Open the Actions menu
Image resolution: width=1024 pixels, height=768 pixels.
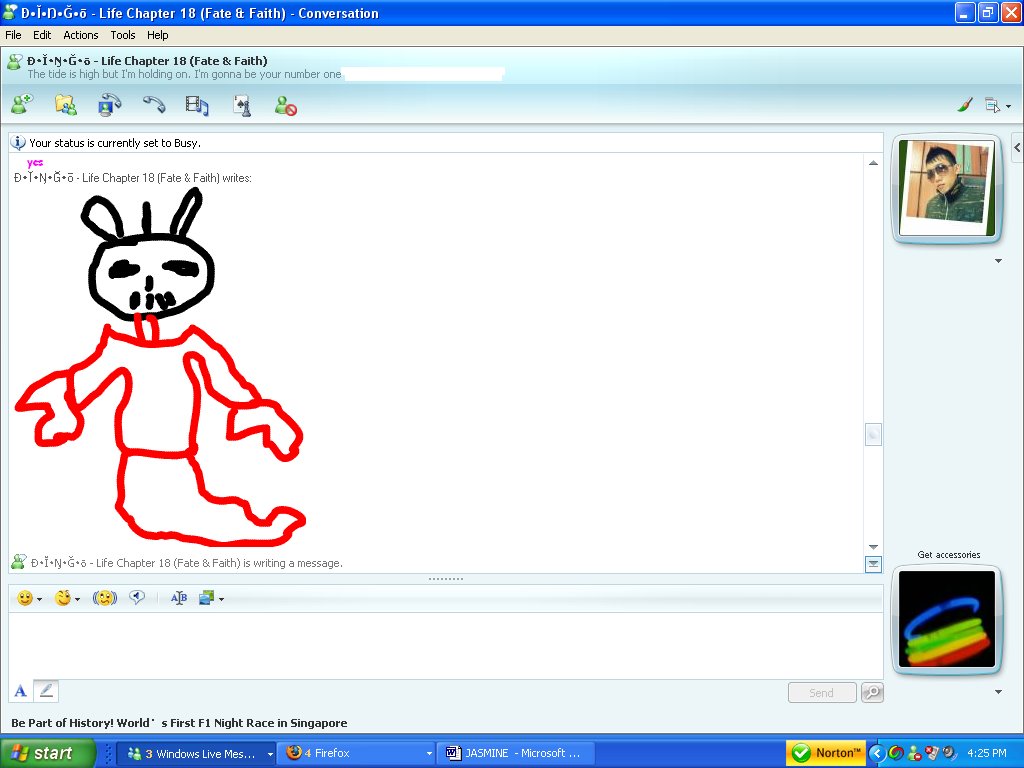point(81,35)
